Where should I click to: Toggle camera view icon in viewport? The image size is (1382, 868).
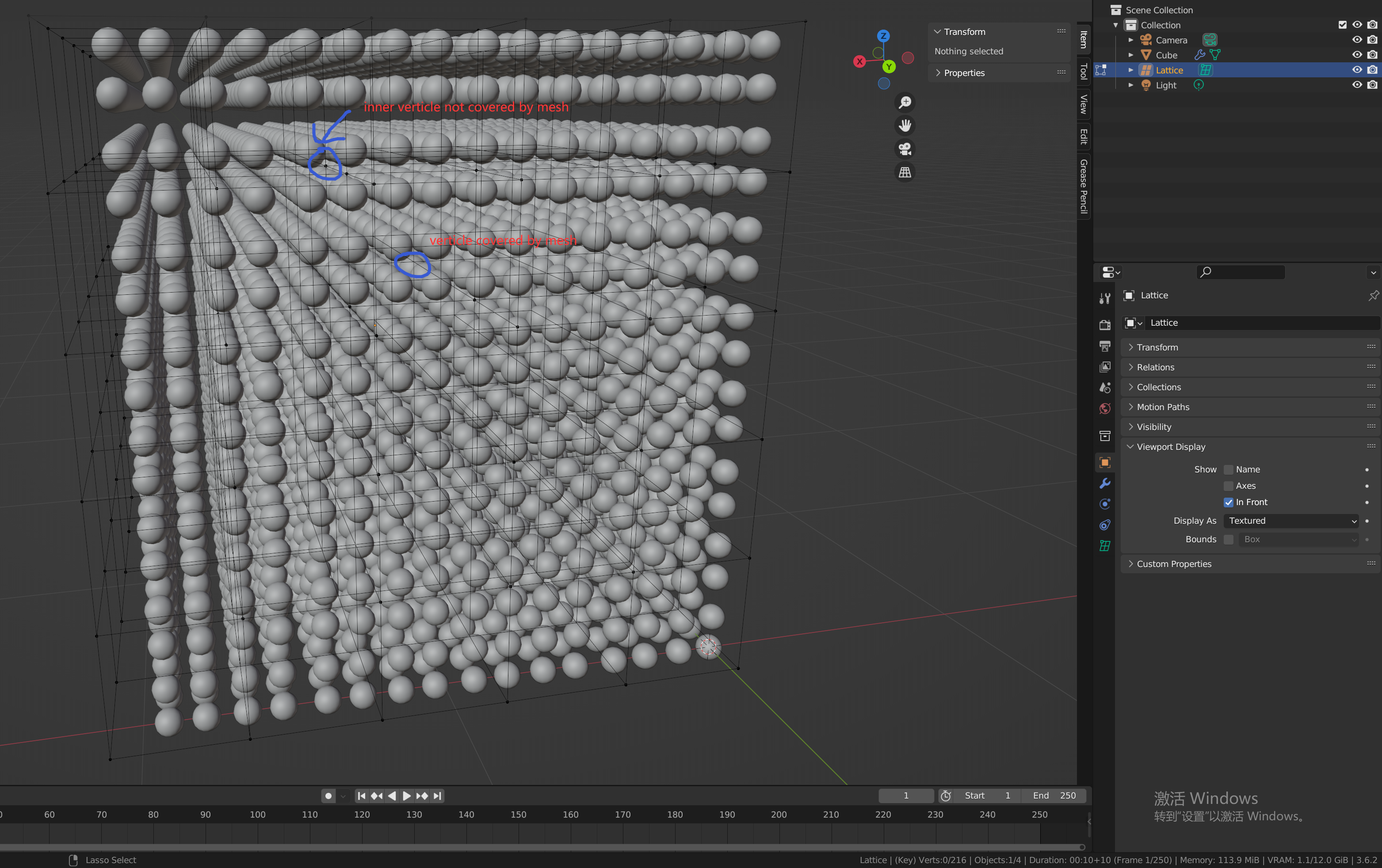(x=905, y=149)
